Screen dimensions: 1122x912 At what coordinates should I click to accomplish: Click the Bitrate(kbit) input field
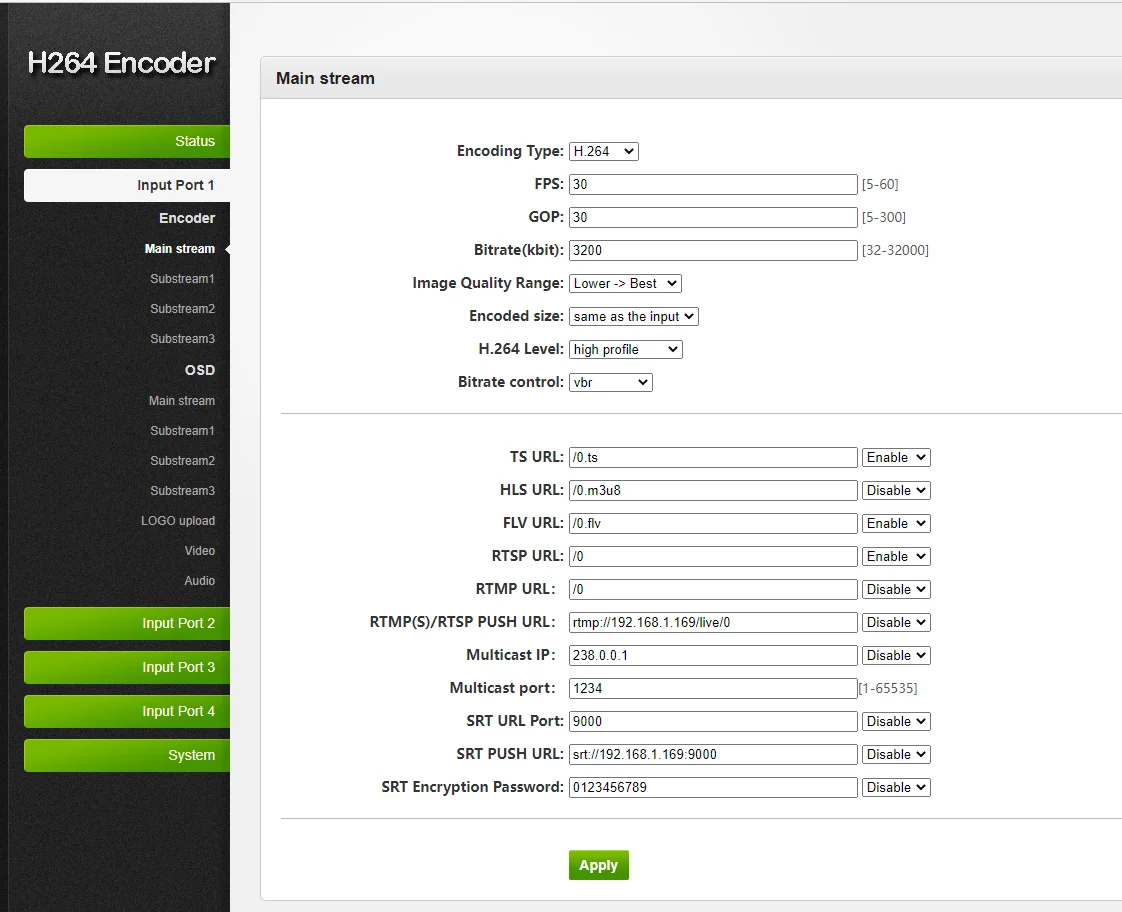(713, 250)
